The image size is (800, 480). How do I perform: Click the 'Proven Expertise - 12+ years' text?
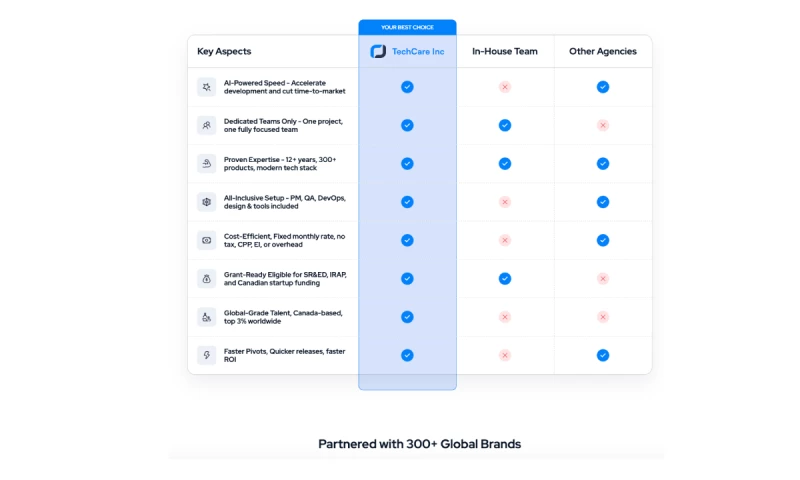click(280, 164)
